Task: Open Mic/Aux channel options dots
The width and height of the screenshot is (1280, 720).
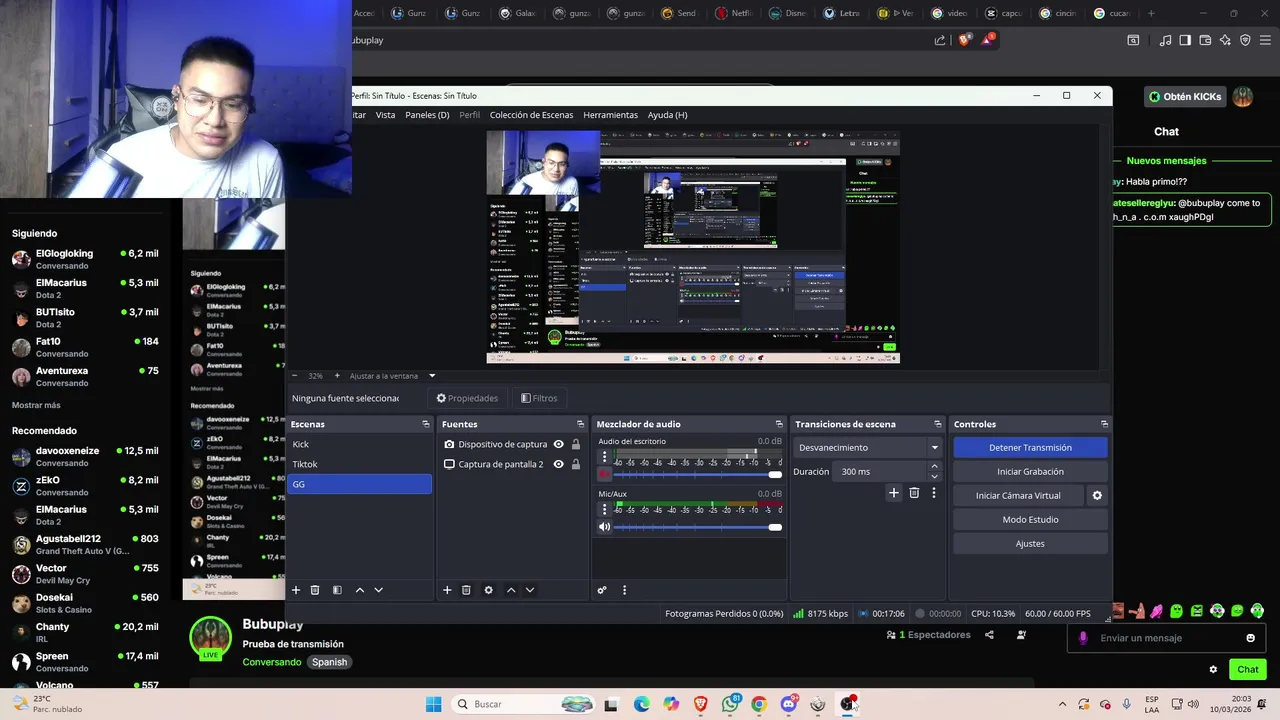Action: (604, 508)
